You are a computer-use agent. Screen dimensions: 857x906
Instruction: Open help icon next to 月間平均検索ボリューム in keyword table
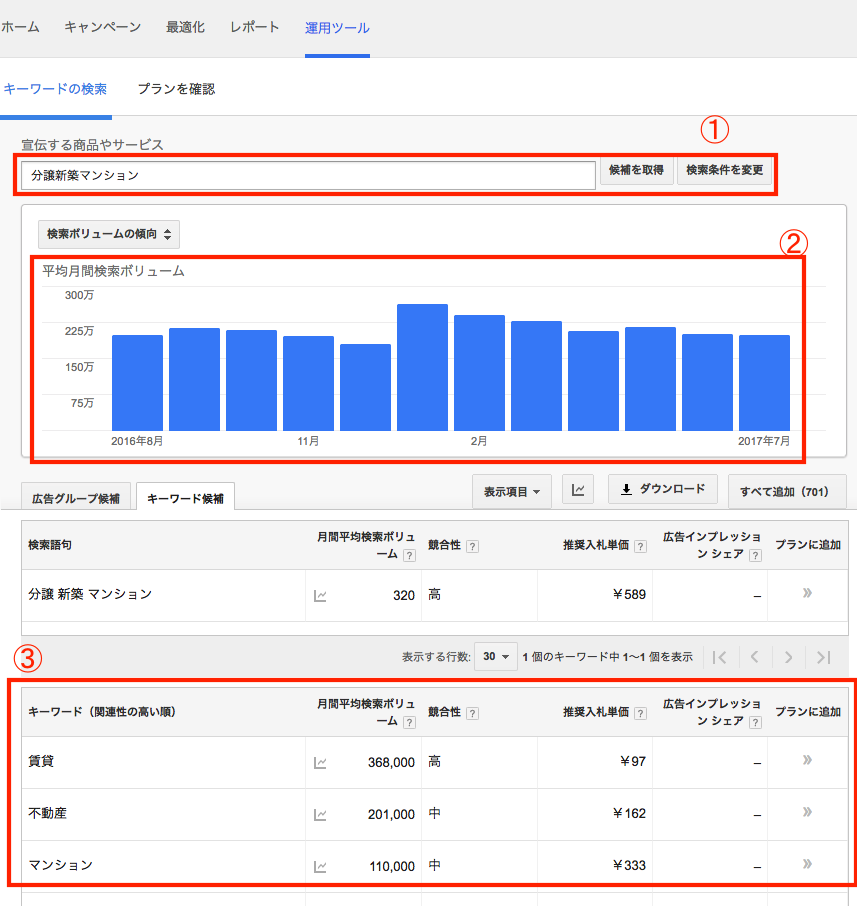(409, 722)
